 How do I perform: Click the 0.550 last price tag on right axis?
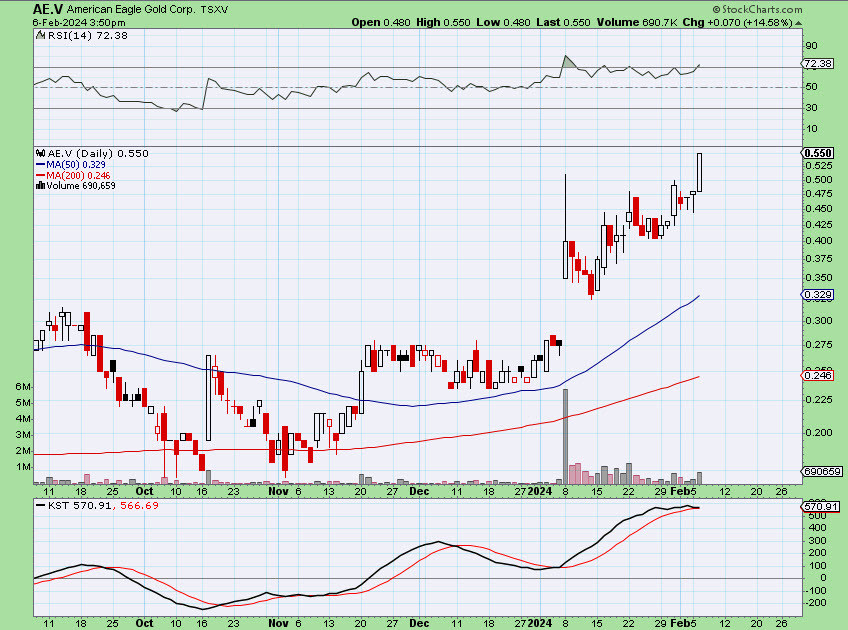point(818,154)
